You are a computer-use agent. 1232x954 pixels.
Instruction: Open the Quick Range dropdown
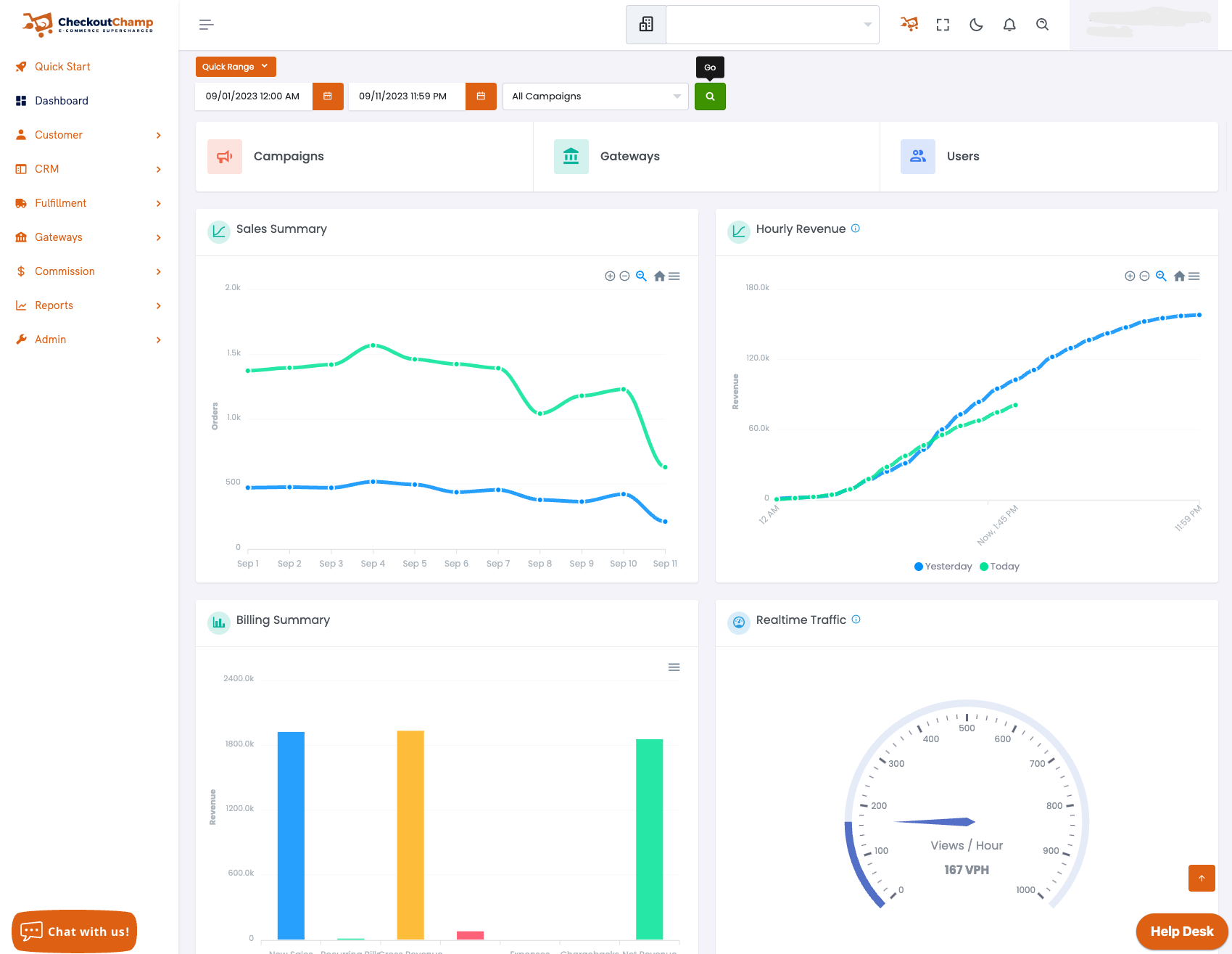[236, 67]
